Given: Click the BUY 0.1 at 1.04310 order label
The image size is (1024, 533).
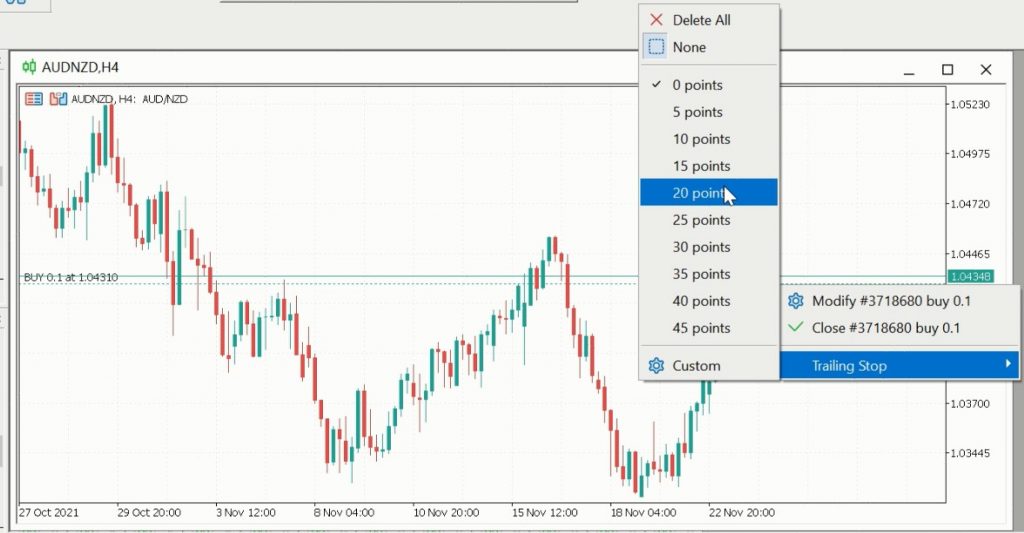Looking at the screenshot, I should coord(71,277).
